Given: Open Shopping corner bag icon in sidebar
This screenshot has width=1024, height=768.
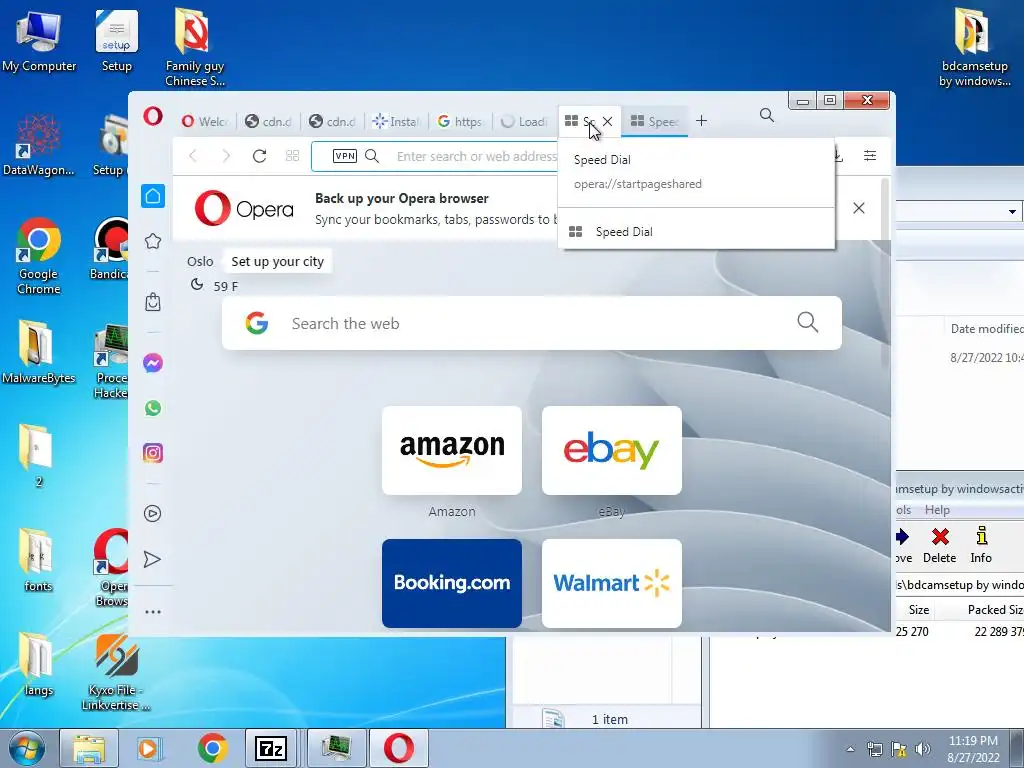Looking at the screenshot, I should pyautogui.click(x=153, y=302).
